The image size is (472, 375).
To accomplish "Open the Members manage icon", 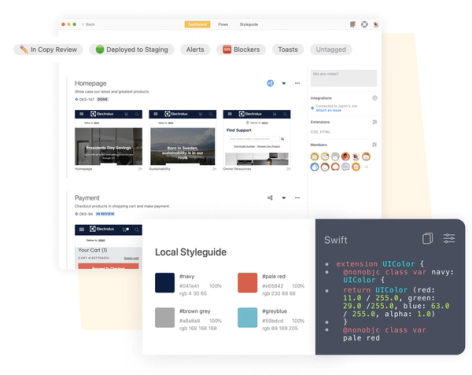I will pos(375,145).
